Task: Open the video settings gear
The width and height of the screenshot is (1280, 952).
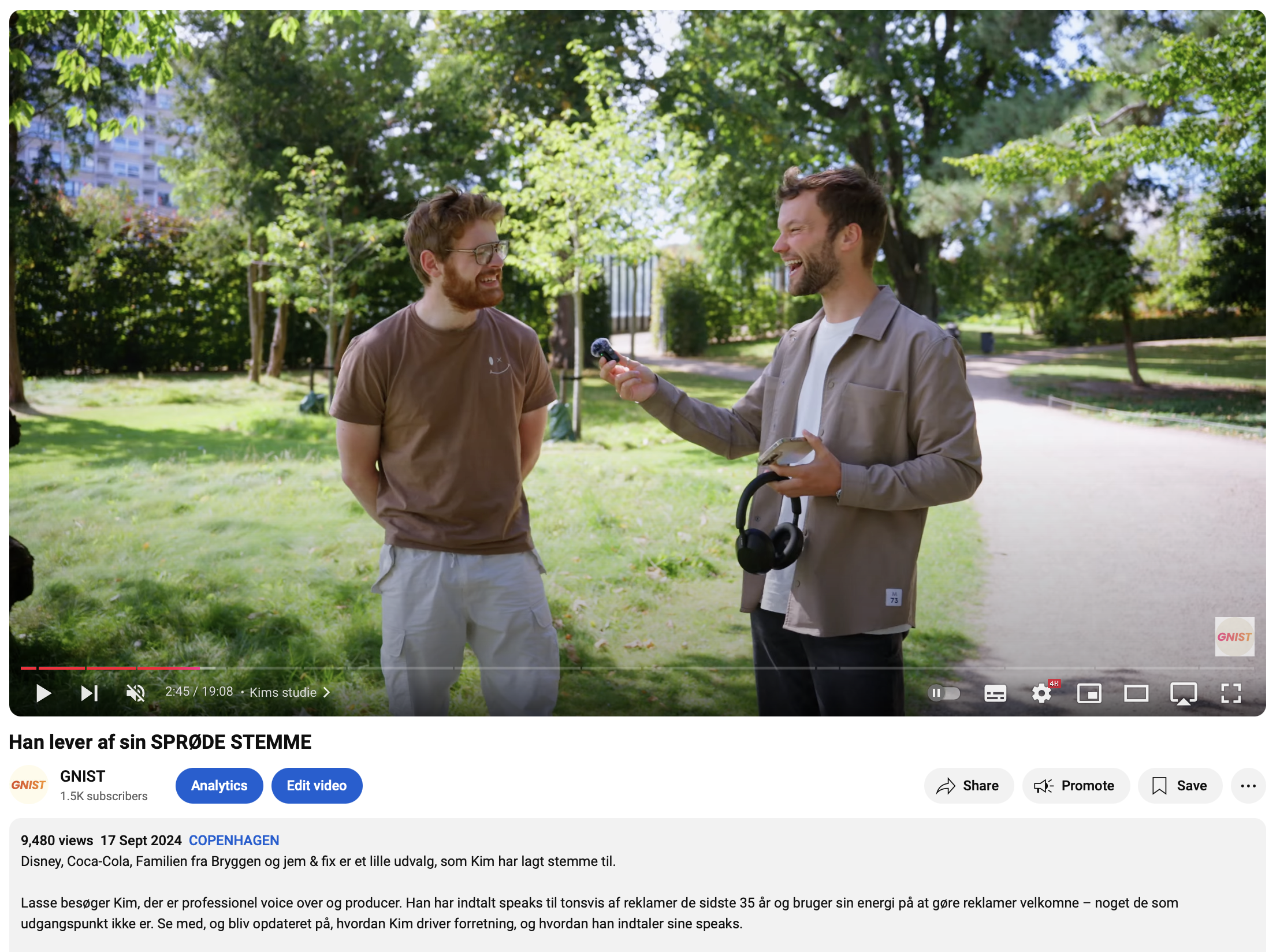Action: click(x=1042, y=693)
